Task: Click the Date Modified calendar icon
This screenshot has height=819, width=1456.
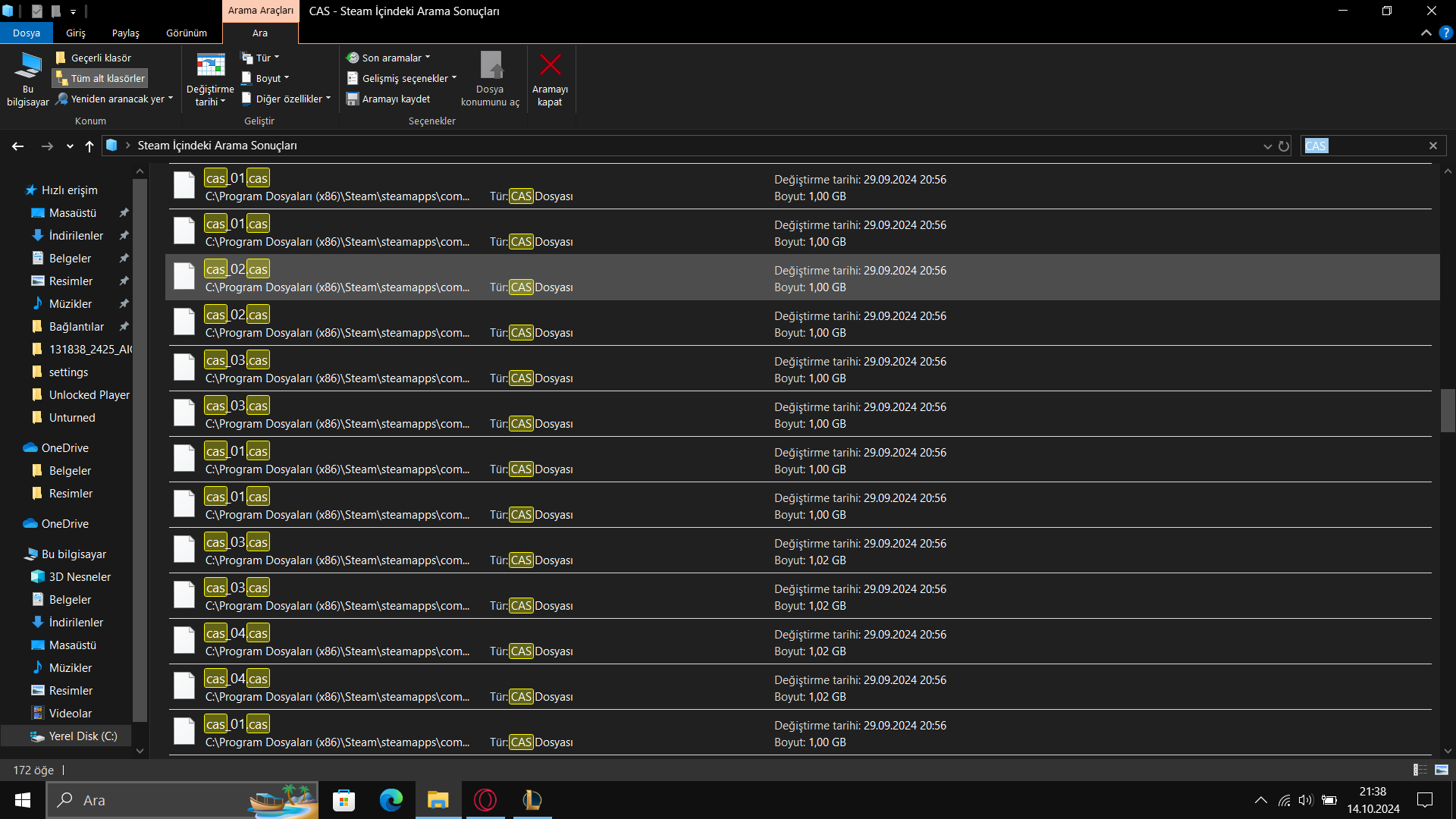Action: point(210,66)
